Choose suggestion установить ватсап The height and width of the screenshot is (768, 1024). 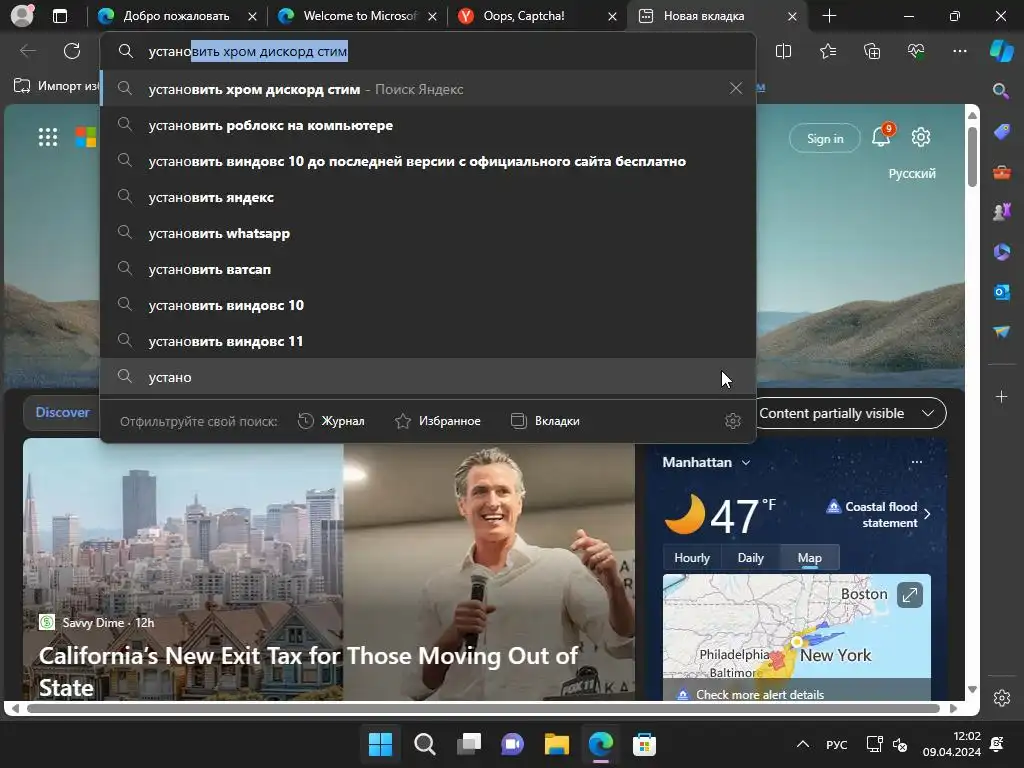click(x=428, y=269)
